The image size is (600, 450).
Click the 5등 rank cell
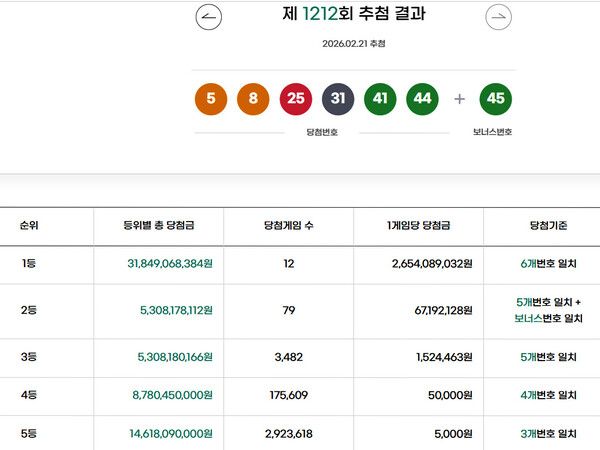coord(29,434)
